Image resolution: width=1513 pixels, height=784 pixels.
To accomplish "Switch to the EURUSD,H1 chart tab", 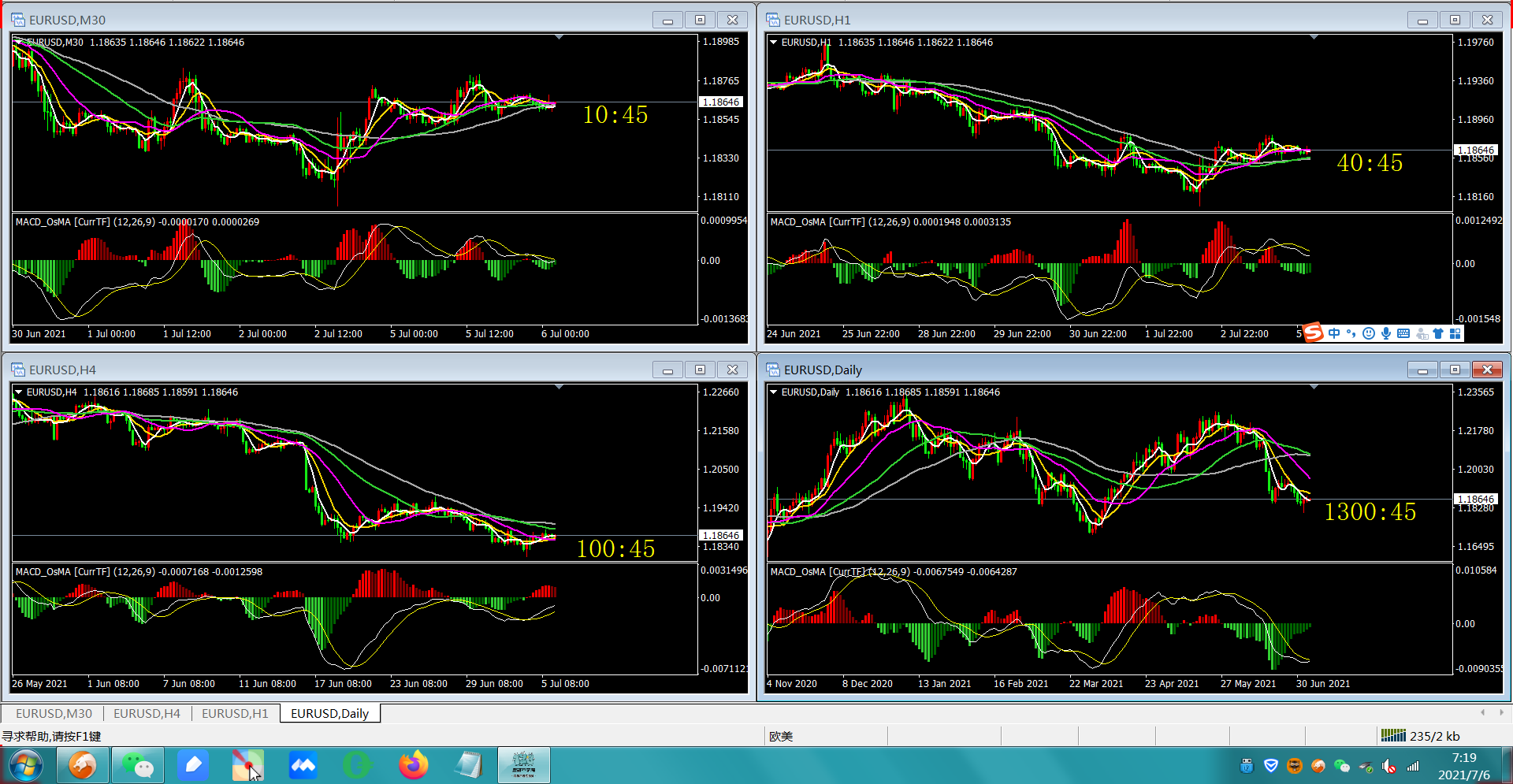I will 235,713.
